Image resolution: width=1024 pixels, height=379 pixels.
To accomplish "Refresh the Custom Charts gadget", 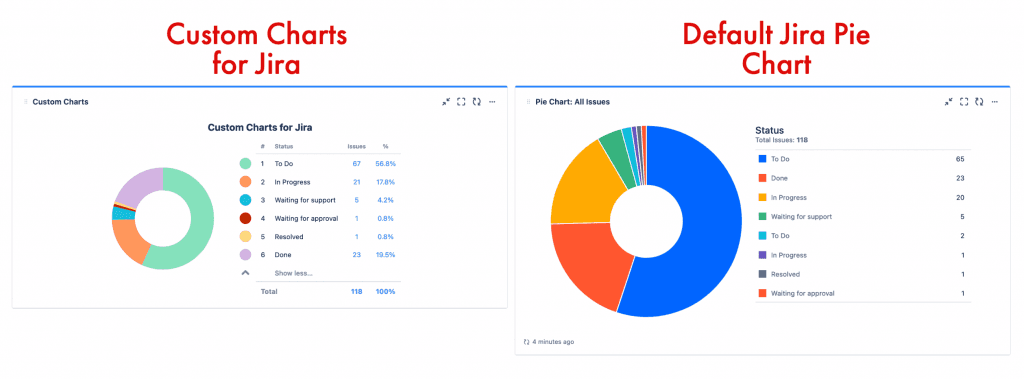I will tap(477, 102).
